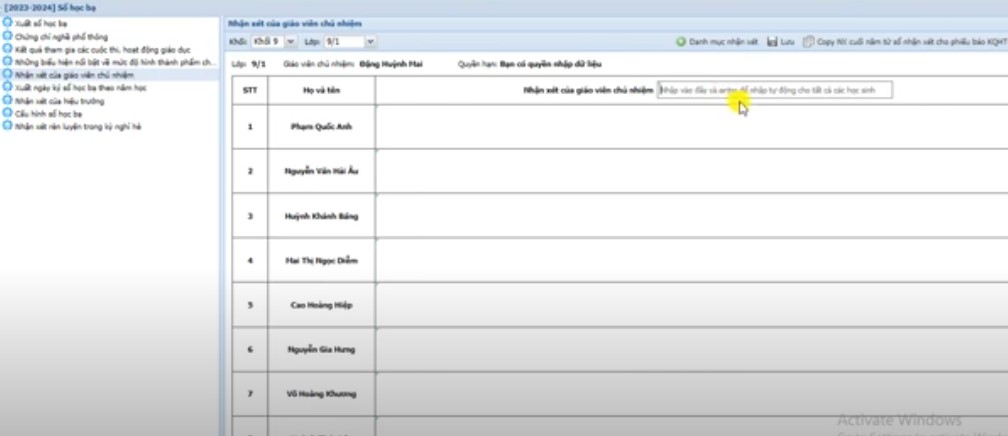Select 'Nhận xét của giáo viên chủ nhiệm' in sidebar
This screenshot has width=1008, height=436.
(68, 75)
